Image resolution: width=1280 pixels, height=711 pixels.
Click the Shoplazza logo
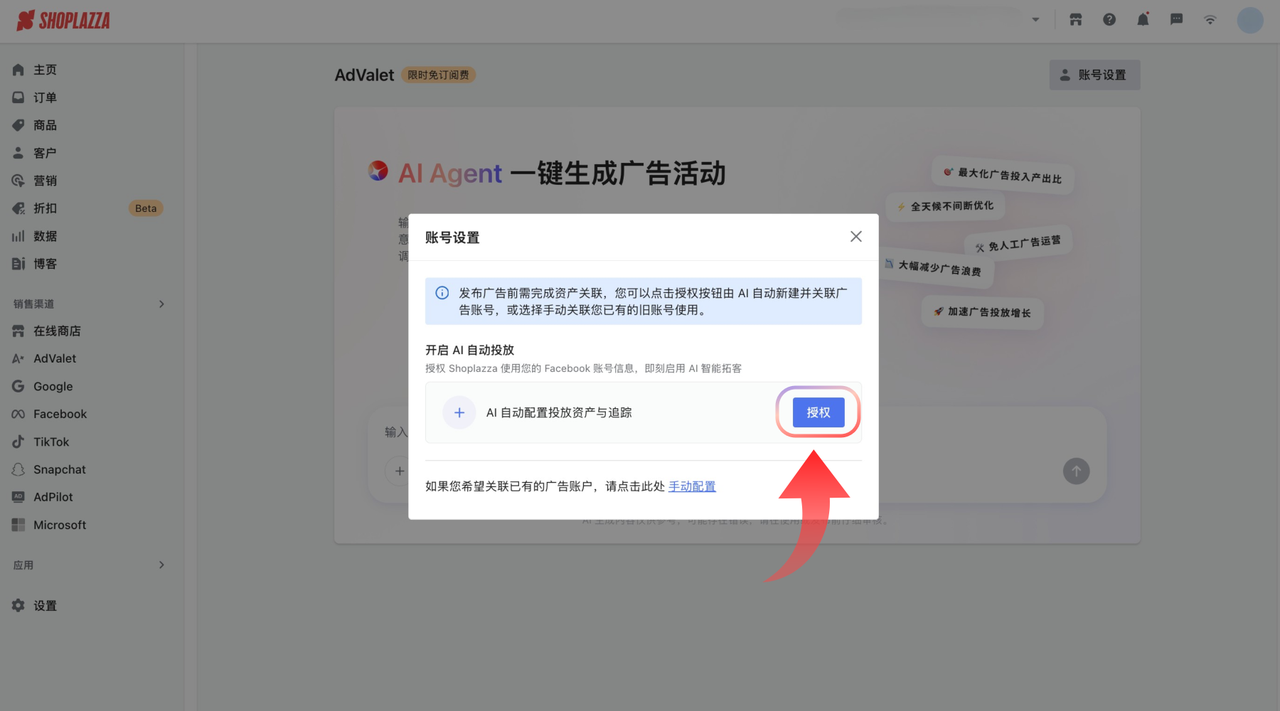pos(62,19)
